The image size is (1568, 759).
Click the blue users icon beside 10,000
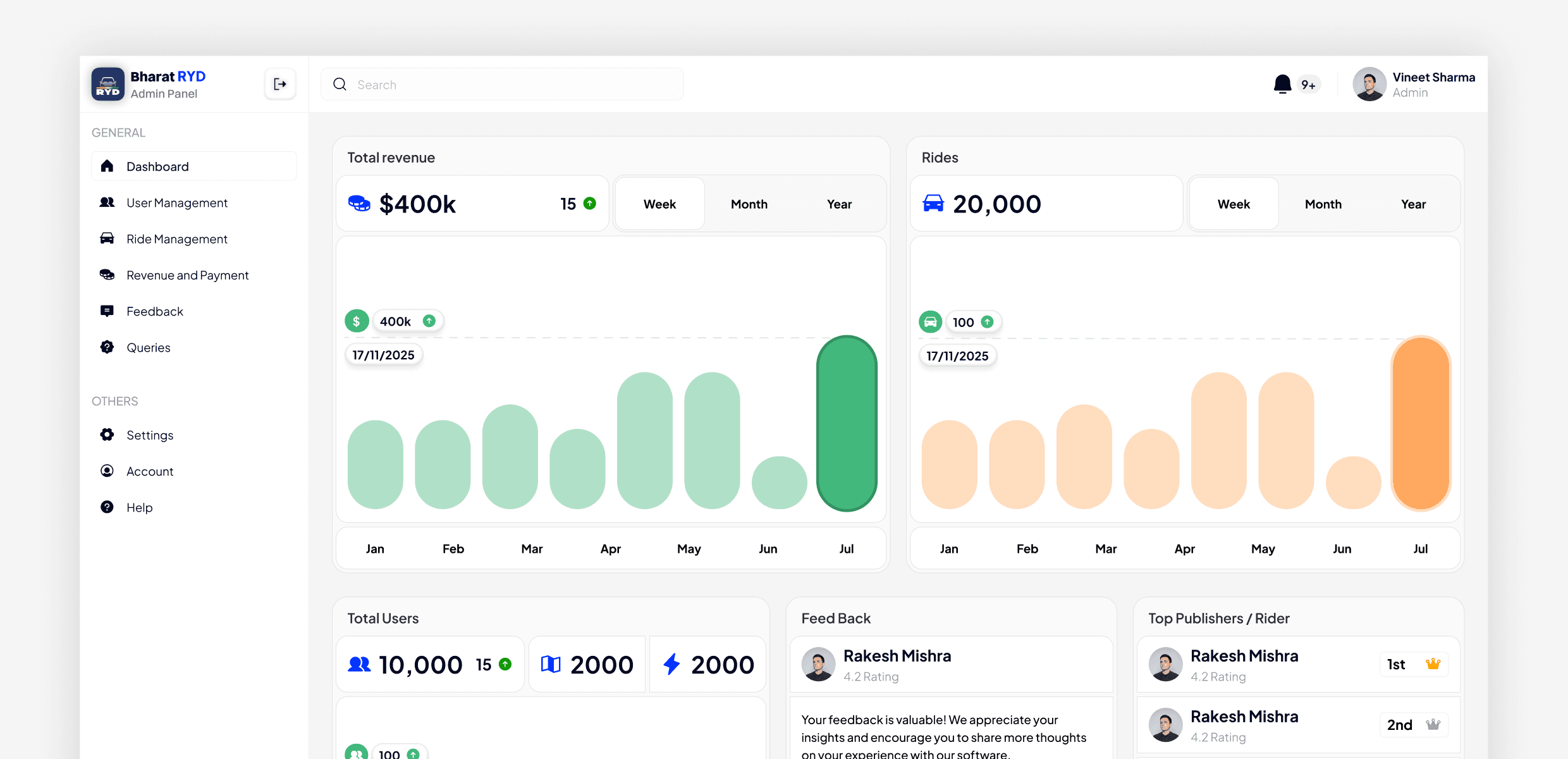(359, 664)
